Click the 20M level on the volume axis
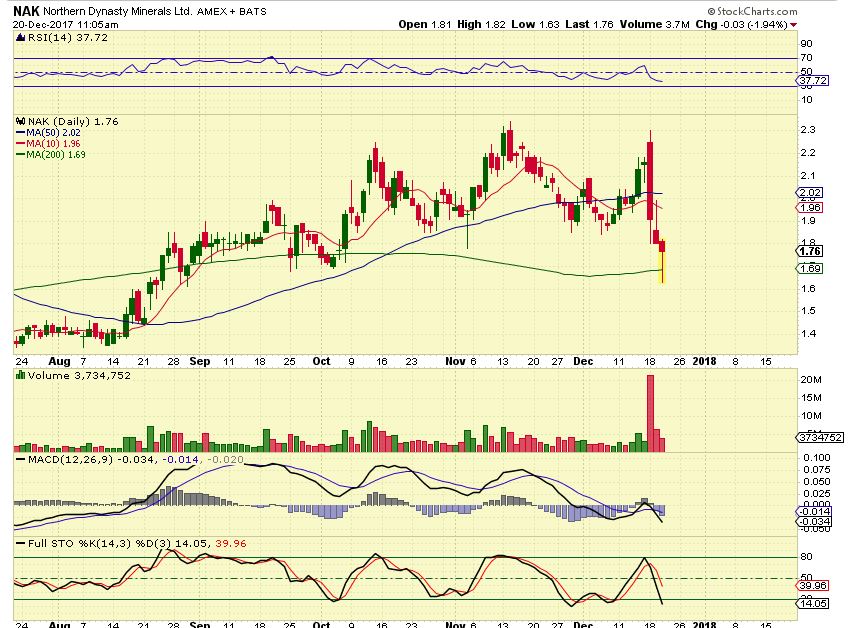The height and width of the screenshot is (628, 850). coord(811,380)
